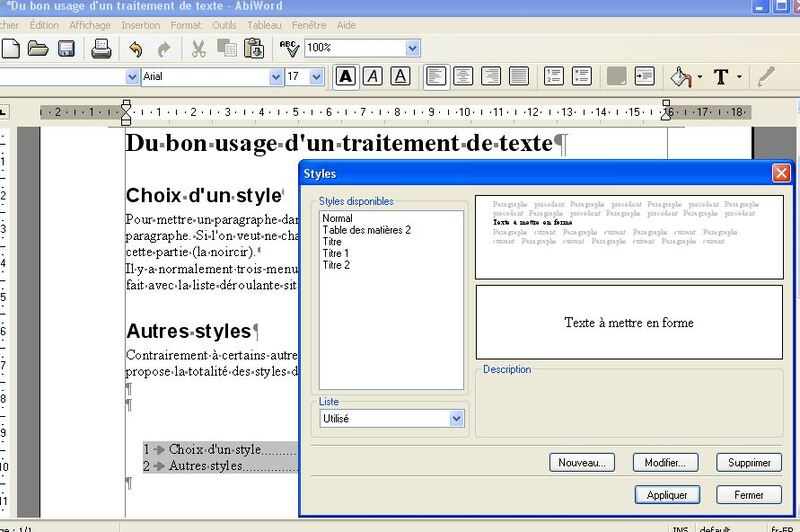The height and width of the screenshot is (532, 800).
Task: Select the 'Titre 1' style entry
Action: 391,254
